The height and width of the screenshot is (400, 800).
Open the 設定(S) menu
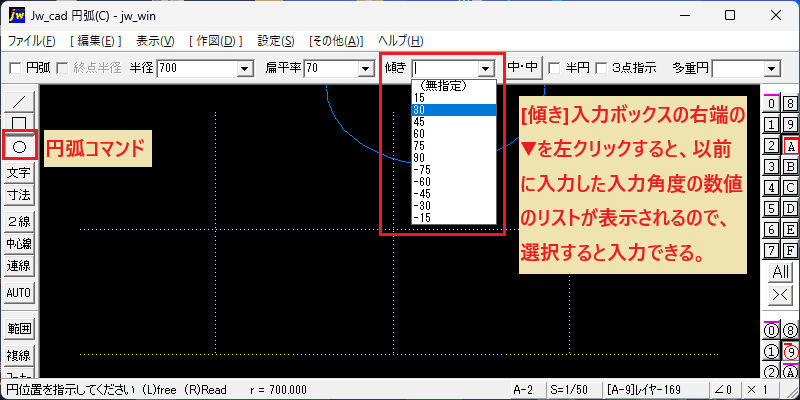coord(276,41)
